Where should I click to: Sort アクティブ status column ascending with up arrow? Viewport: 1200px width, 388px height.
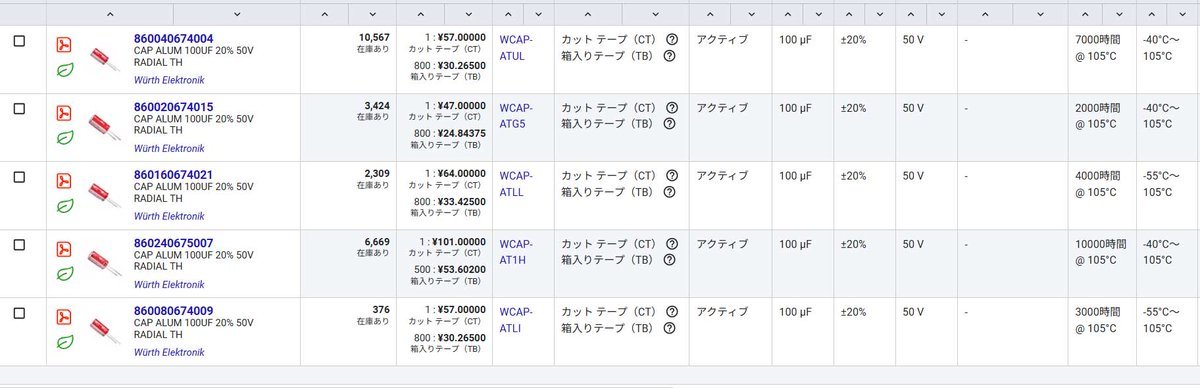(709, 15)
